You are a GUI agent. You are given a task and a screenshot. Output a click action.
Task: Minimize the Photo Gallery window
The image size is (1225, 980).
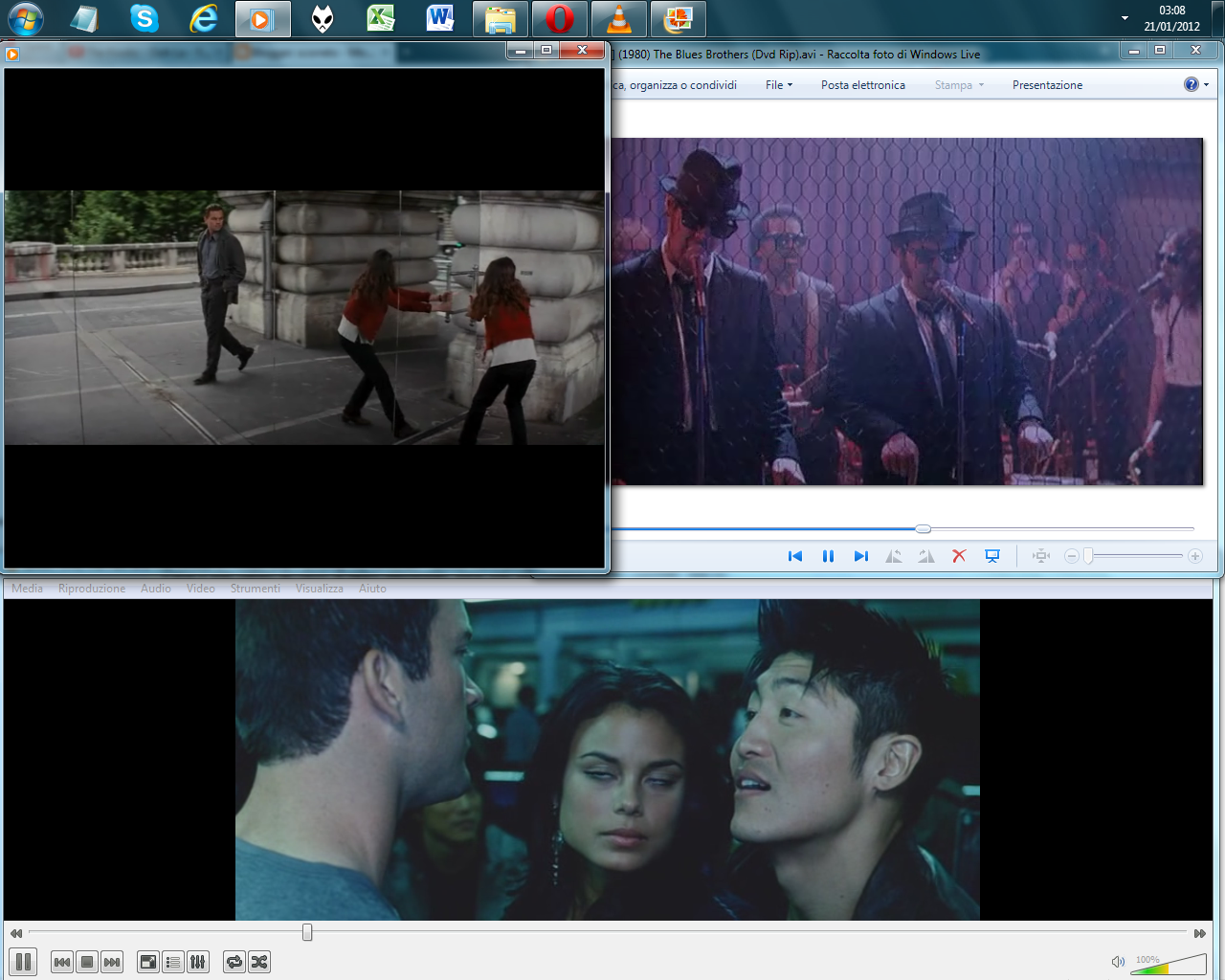(1134, 51)
